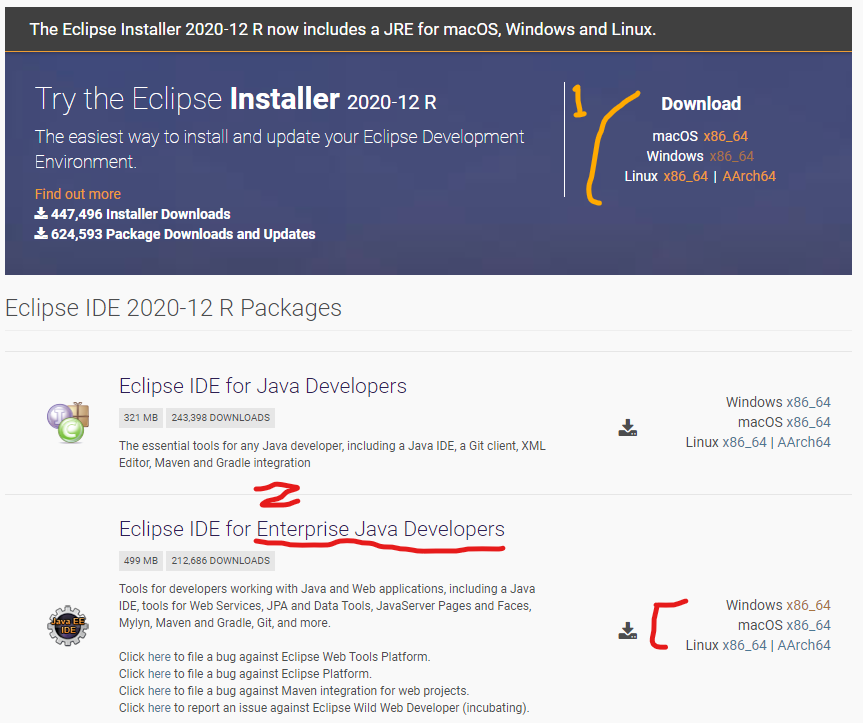Get Enterprise Java package for Linux AArch64
This screenshot has height=723, width=863.
click(x=804, y=645)
